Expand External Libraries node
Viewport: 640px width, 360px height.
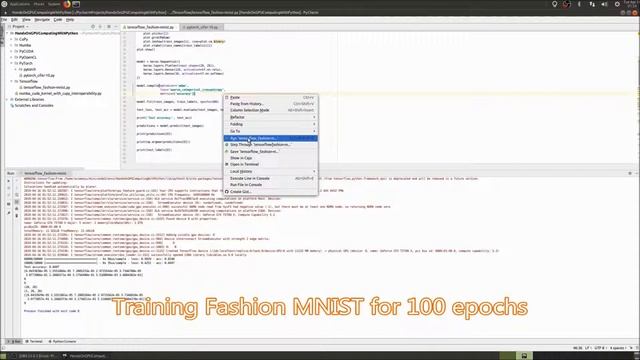[x=7, y=99]
